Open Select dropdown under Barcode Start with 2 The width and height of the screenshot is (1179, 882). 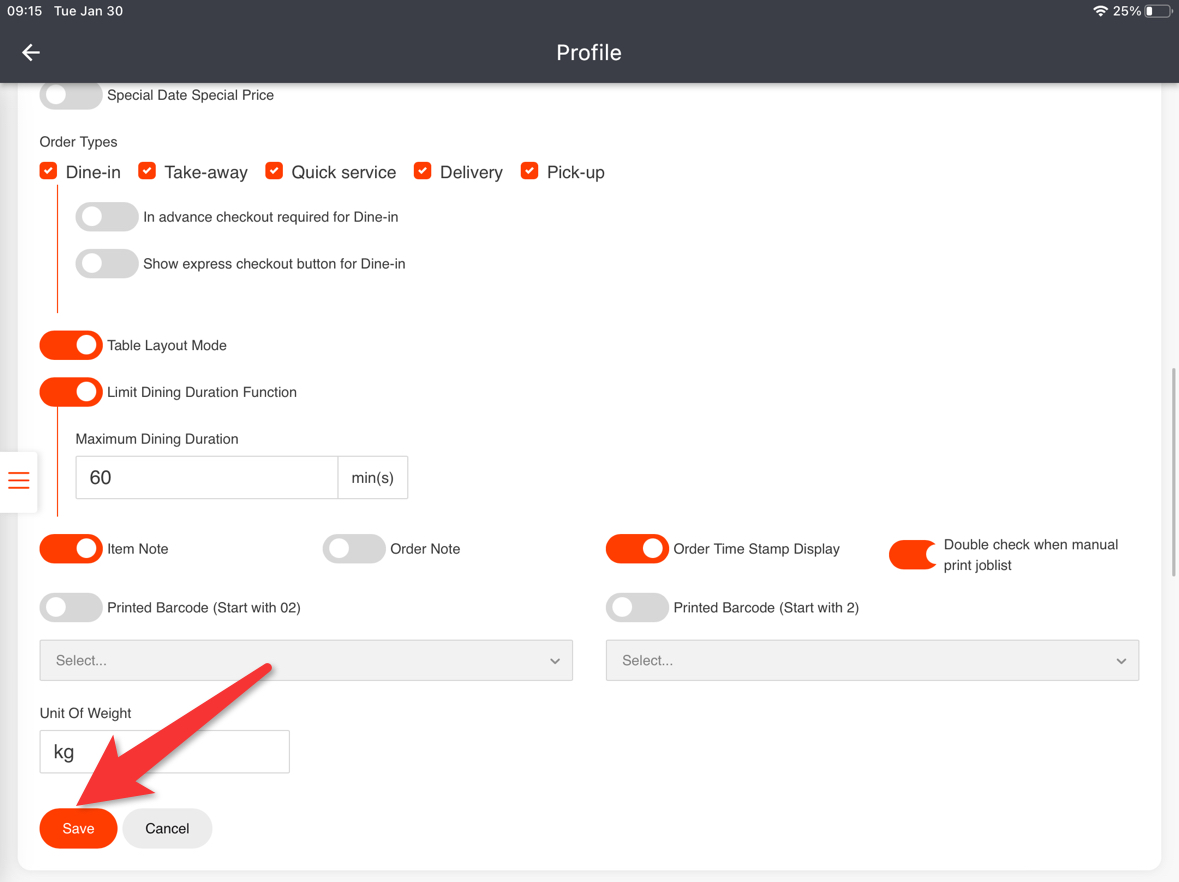click(x=872, y=660)
